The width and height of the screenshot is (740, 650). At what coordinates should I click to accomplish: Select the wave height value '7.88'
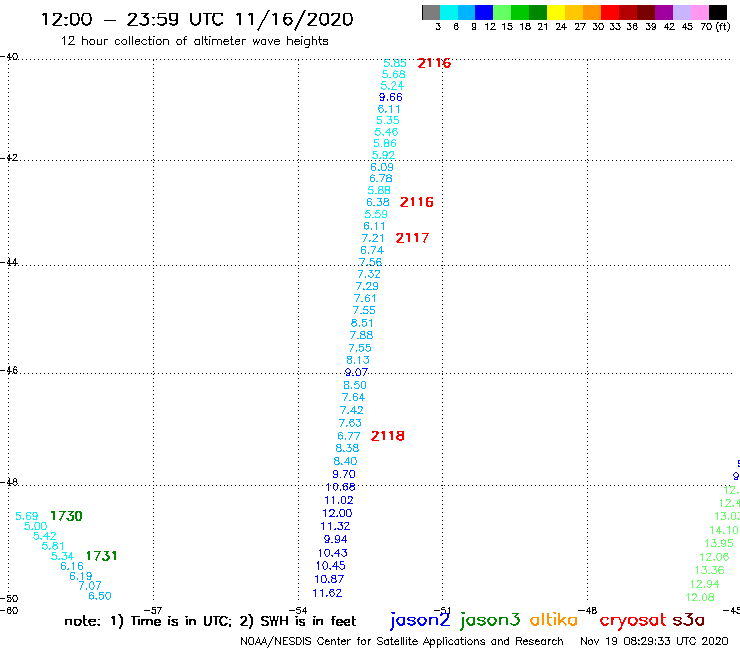[361, 335]
